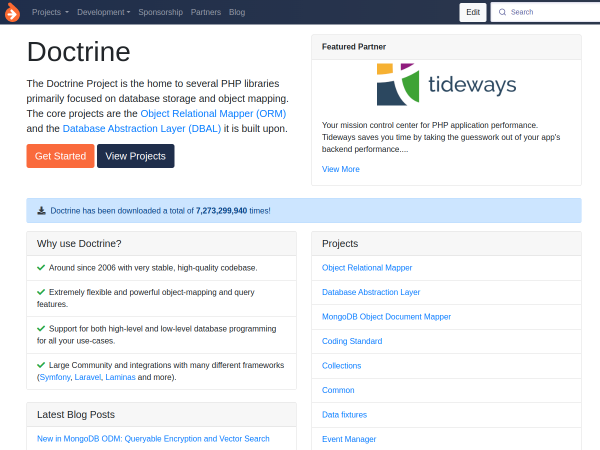
Task: Click the Tideways partner logo
Action: tap(446, 85)
